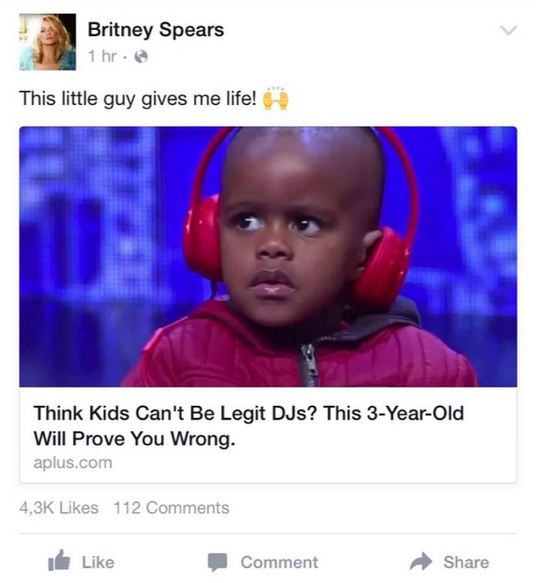Open the child DJ preview image

(x=268, y=257)
